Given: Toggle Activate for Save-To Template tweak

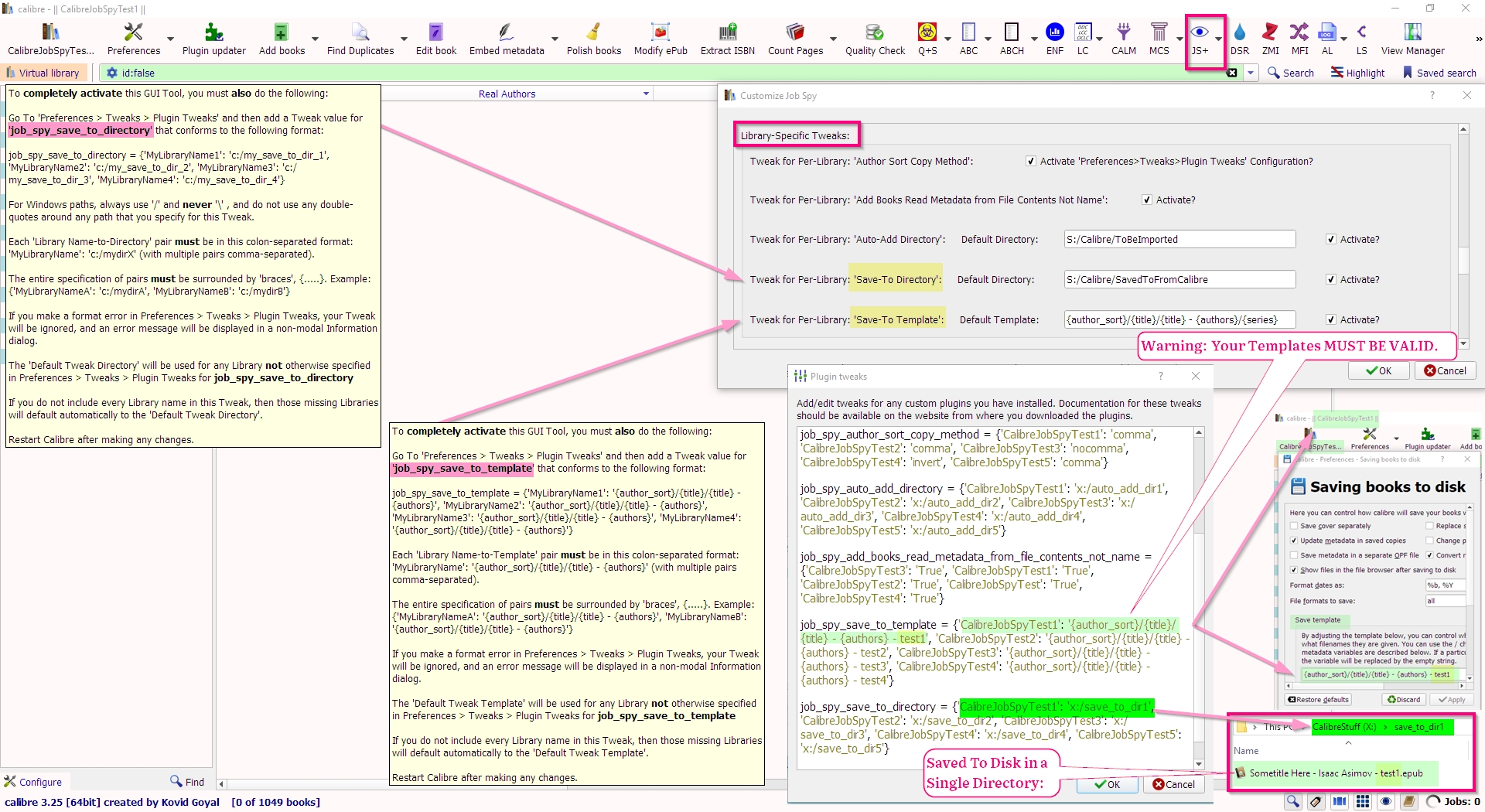Looking at the screenshot, I should [x=1331, y=320].
